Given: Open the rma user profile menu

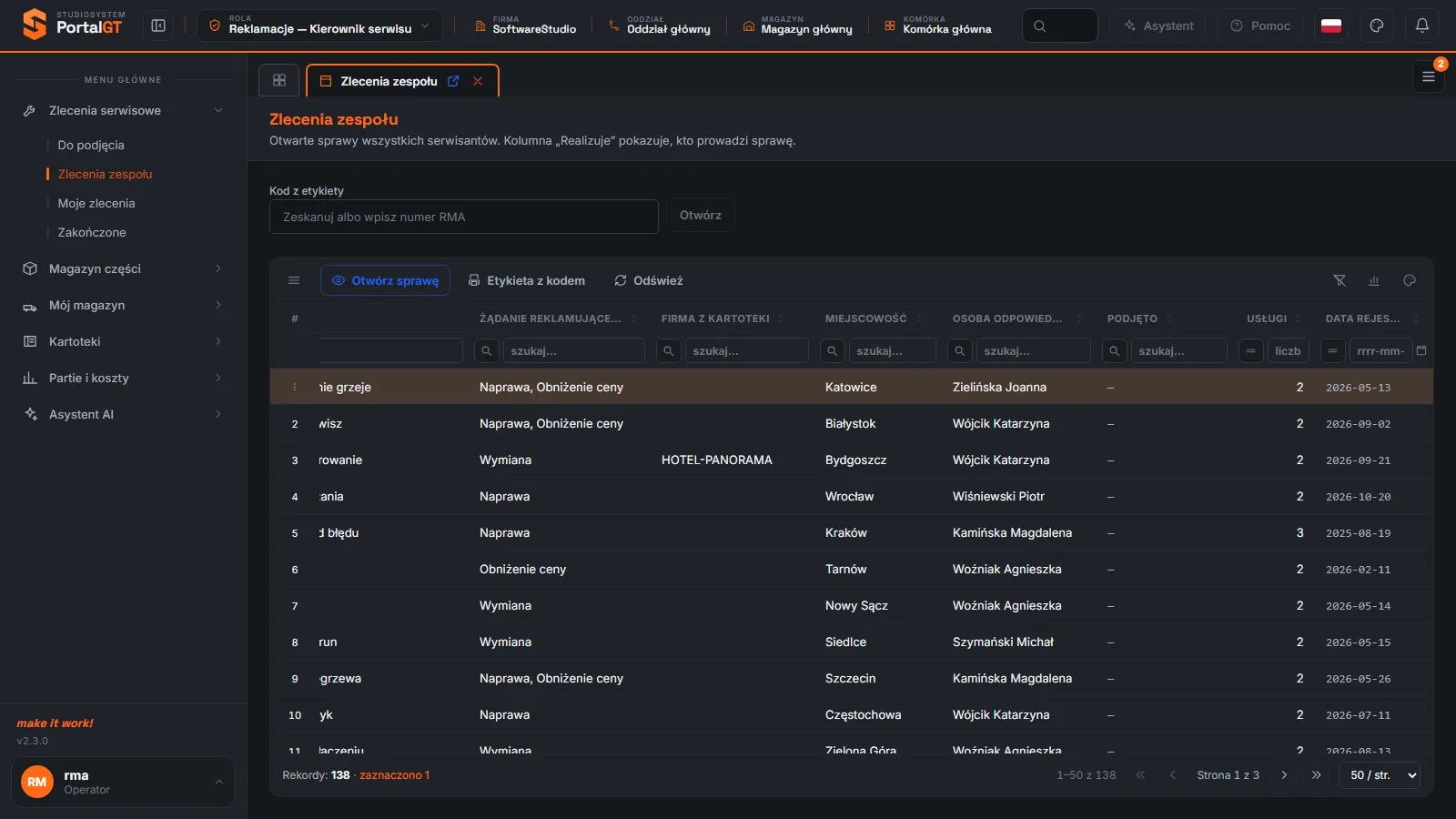Looking at the screenshot, I should [x=123, y=782].
